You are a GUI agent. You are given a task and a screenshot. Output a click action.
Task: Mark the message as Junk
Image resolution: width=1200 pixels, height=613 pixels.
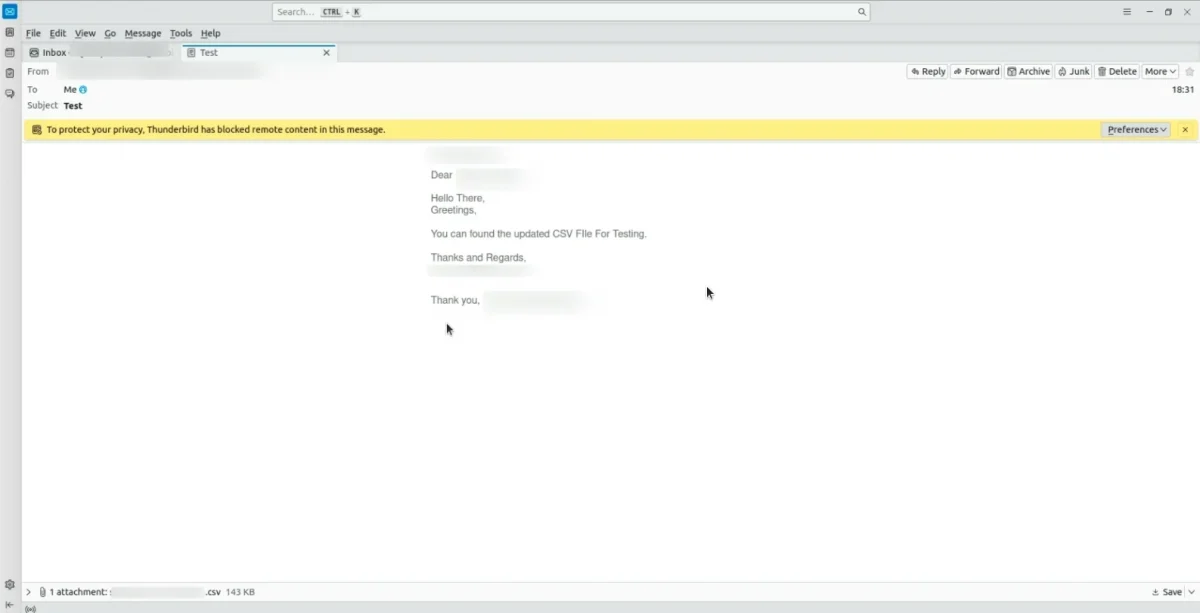click(x=1073, y=71)
